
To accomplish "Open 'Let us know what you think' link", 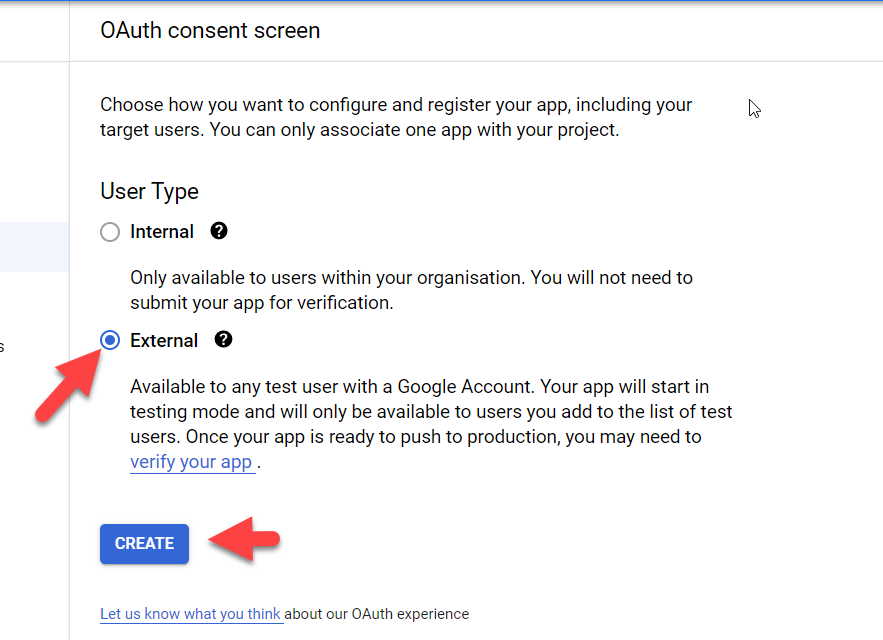I will click(x=190, y=614).
